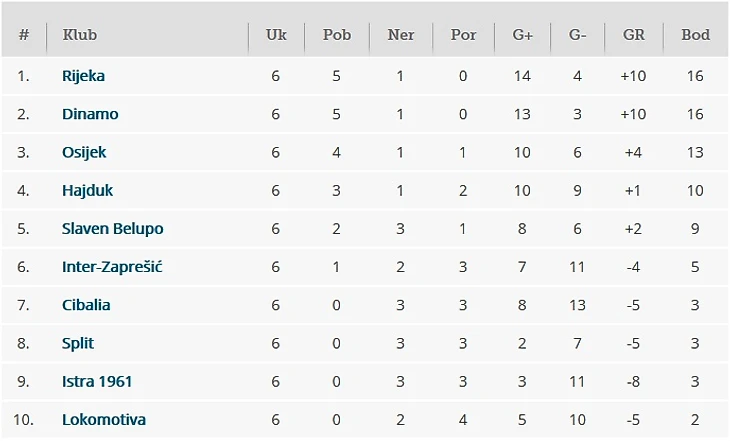Viewport: 730px width, 441px height.
Task: Click the Osijek club name
Action: point(84,152)
